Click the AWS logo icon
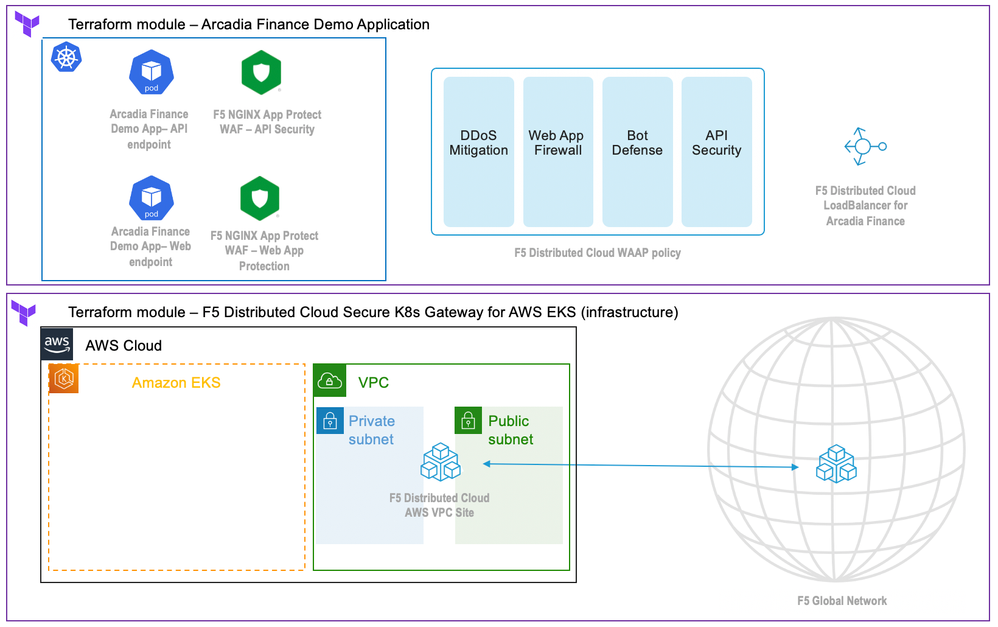 tap(57, 344)
